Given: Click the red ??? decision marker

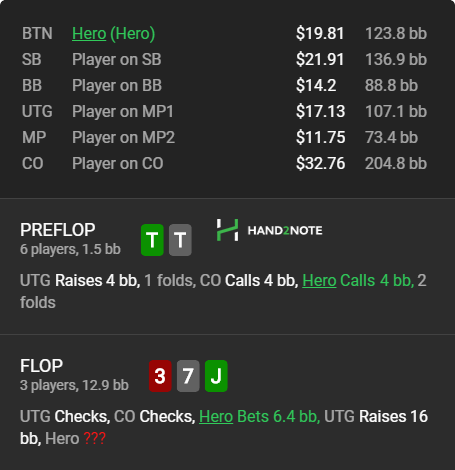Looking at the screenshot, I should (95, 438).
